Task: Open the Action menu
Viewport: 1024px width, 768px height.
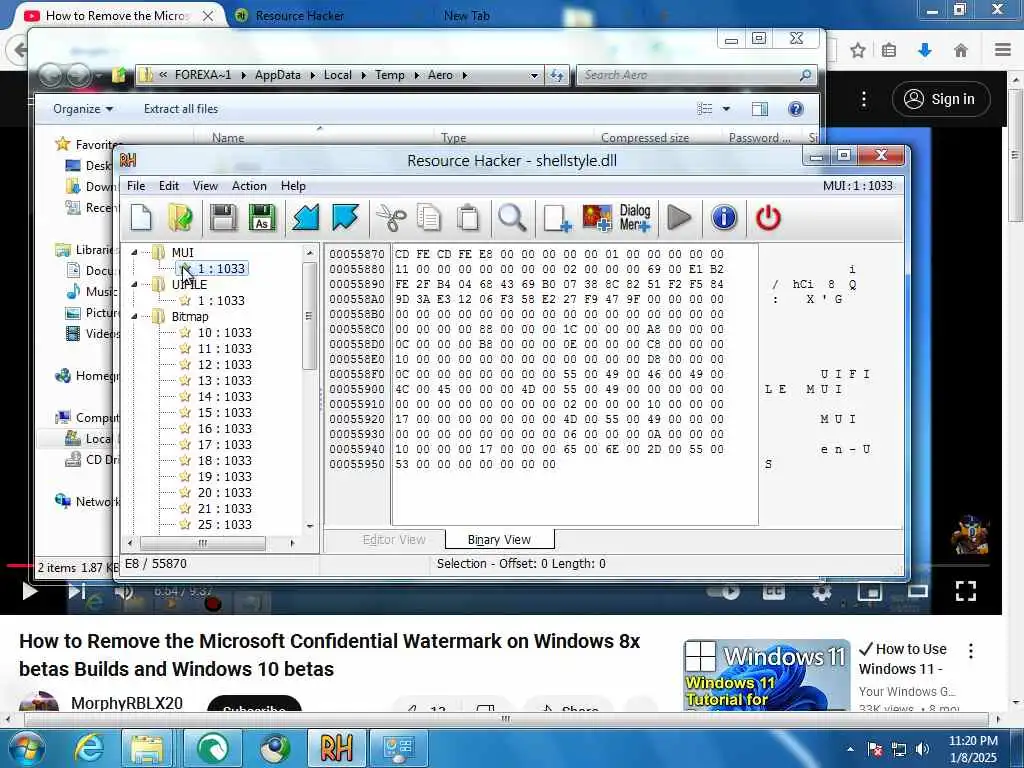Action: tap(249, 186)
